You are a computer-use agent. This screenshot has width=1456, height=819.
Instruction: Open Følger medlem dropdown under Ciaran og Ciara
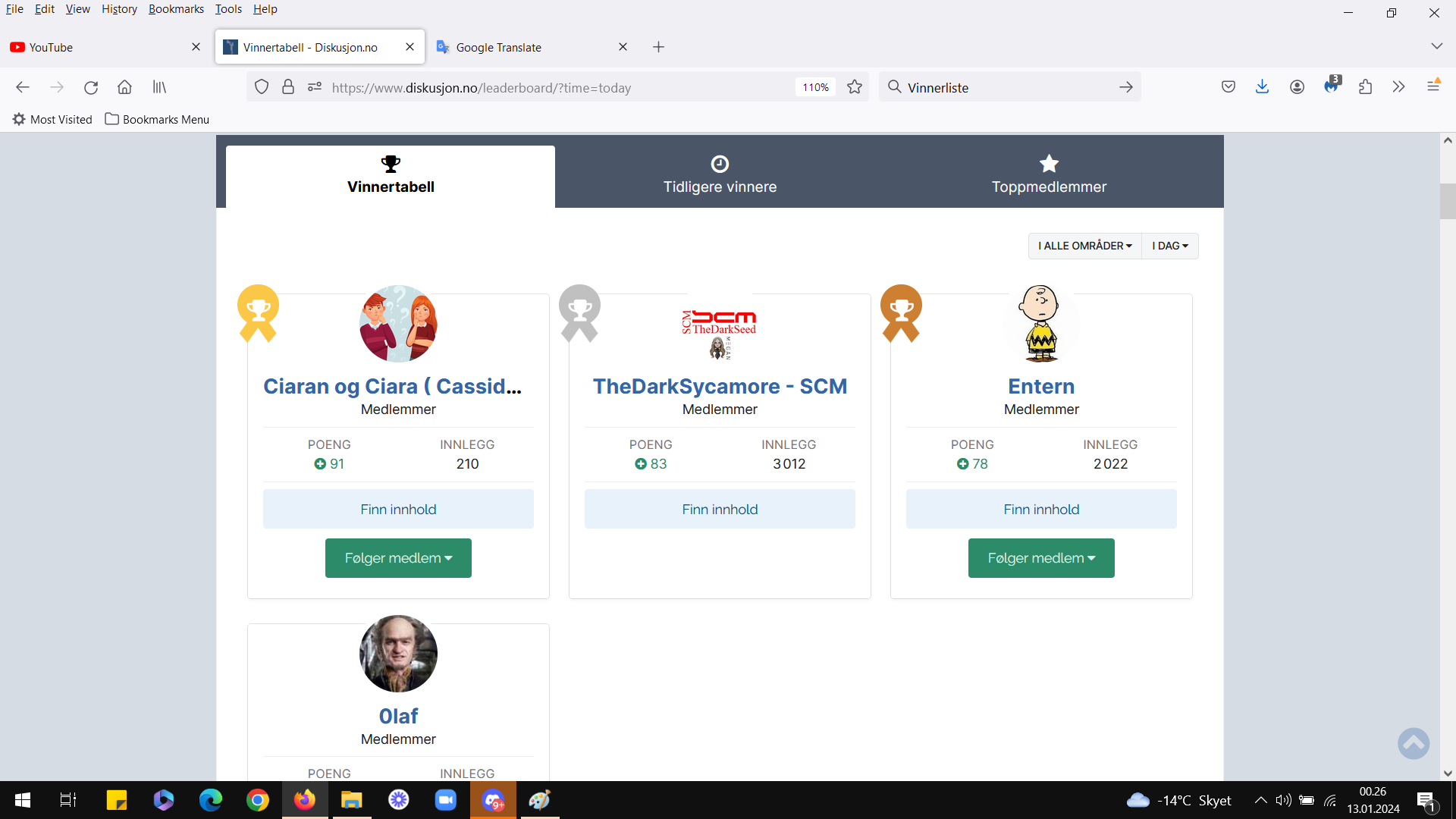click(x=398, y=558)
